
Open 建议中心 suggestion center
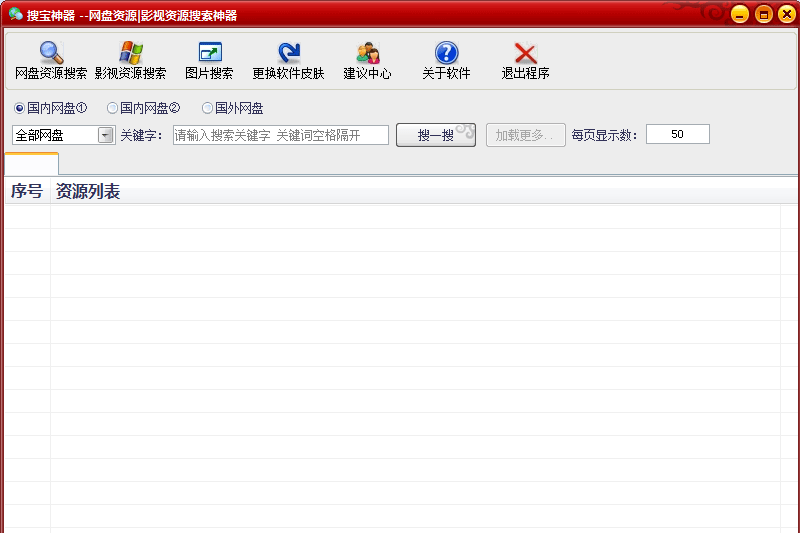367,60
